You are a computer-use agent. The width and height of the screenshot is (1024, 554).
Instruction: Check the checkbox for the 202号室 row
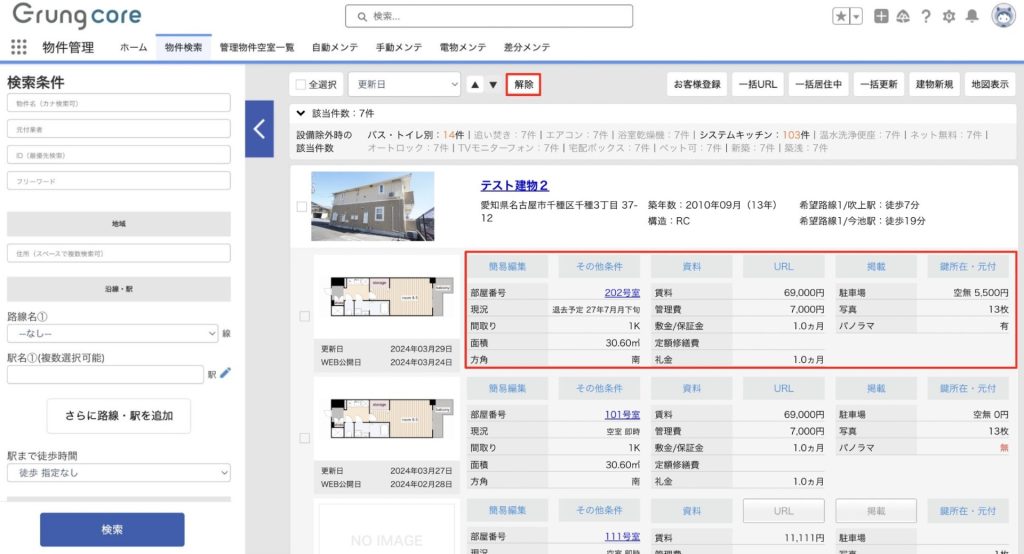[x=305, y=316]
